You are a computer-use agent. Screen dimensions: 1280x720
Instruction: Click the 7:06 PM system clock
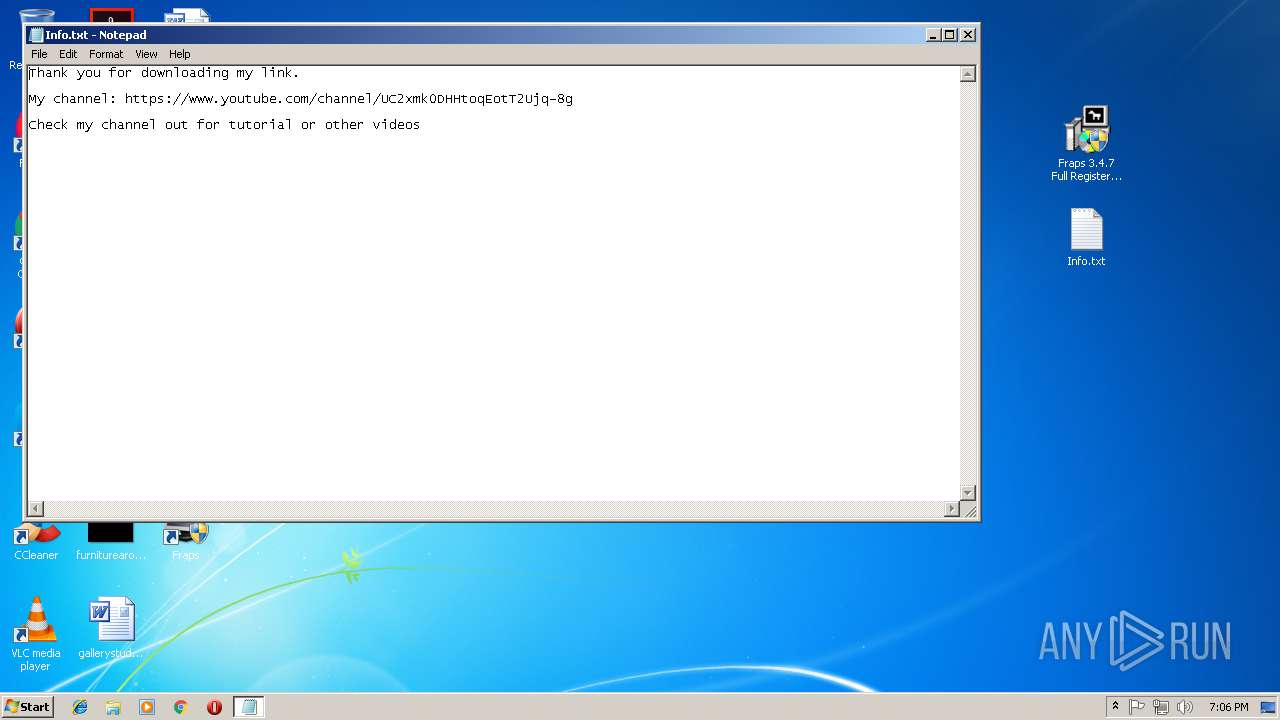point(1228,707)
